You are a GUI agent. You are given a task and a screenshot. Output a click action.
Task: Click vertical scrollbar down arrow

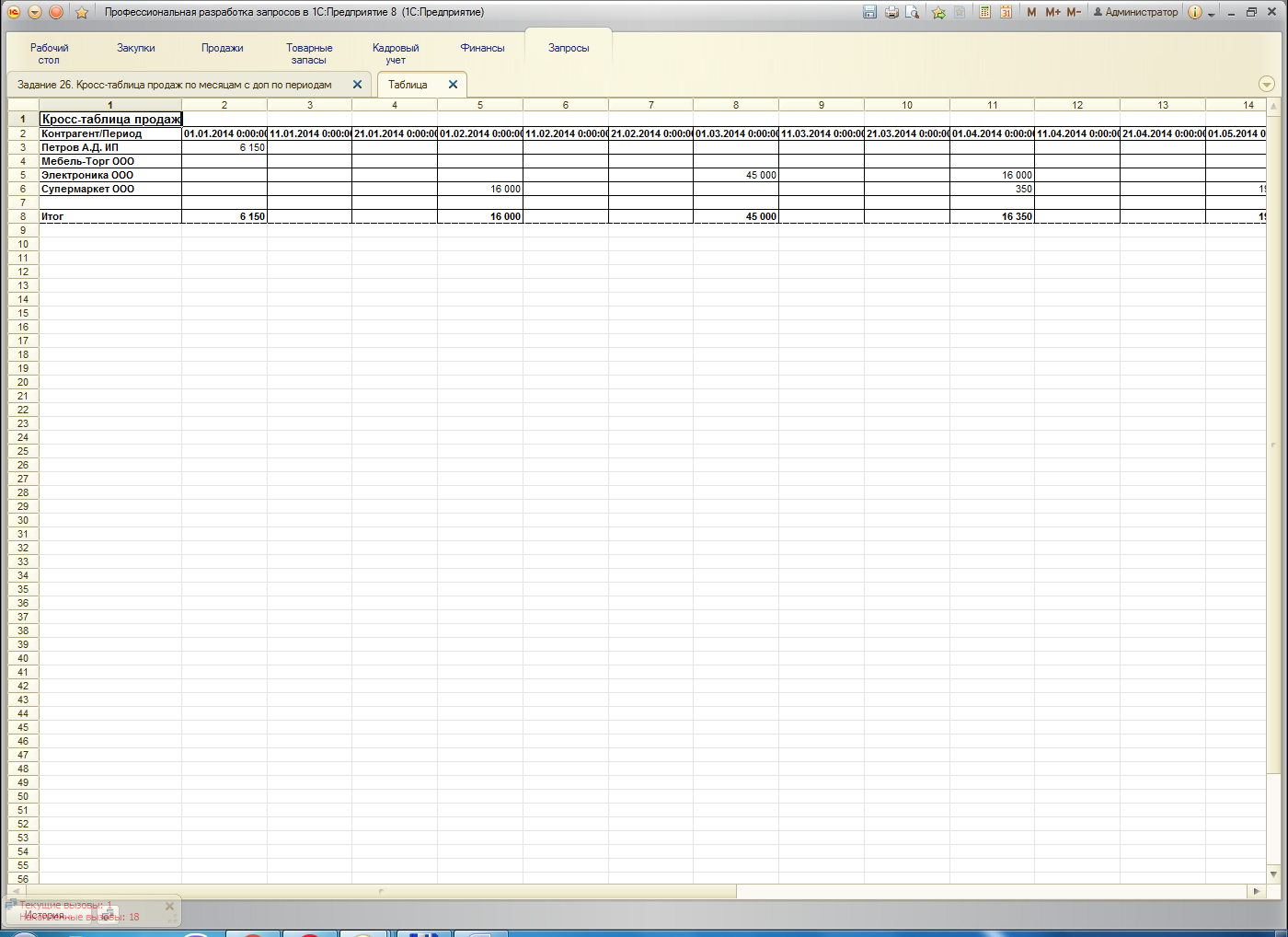coord(1273,873)
